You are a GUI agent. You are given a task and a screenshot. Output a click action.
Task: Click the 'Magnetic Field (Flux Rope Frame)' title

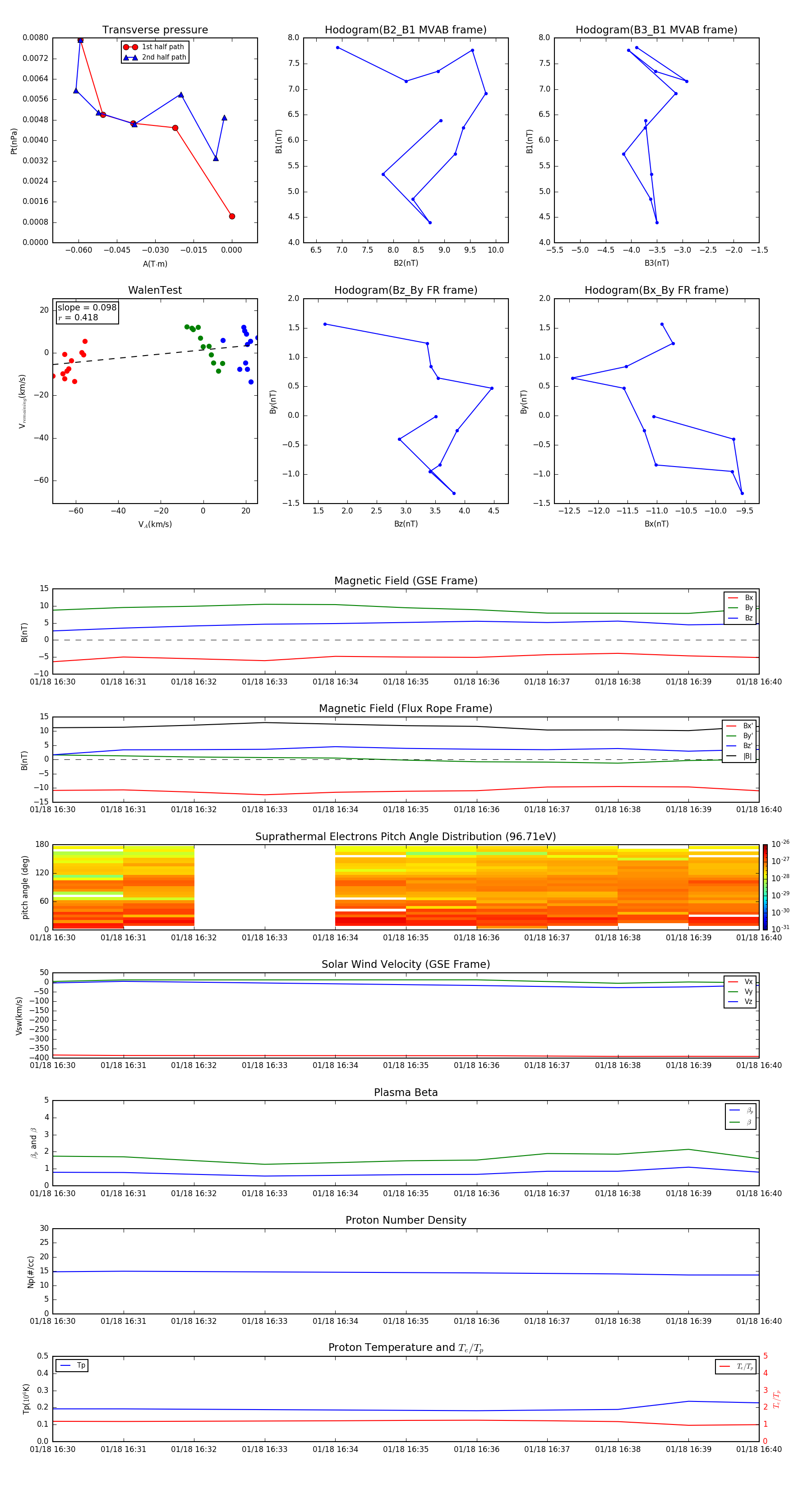point(406,709)
